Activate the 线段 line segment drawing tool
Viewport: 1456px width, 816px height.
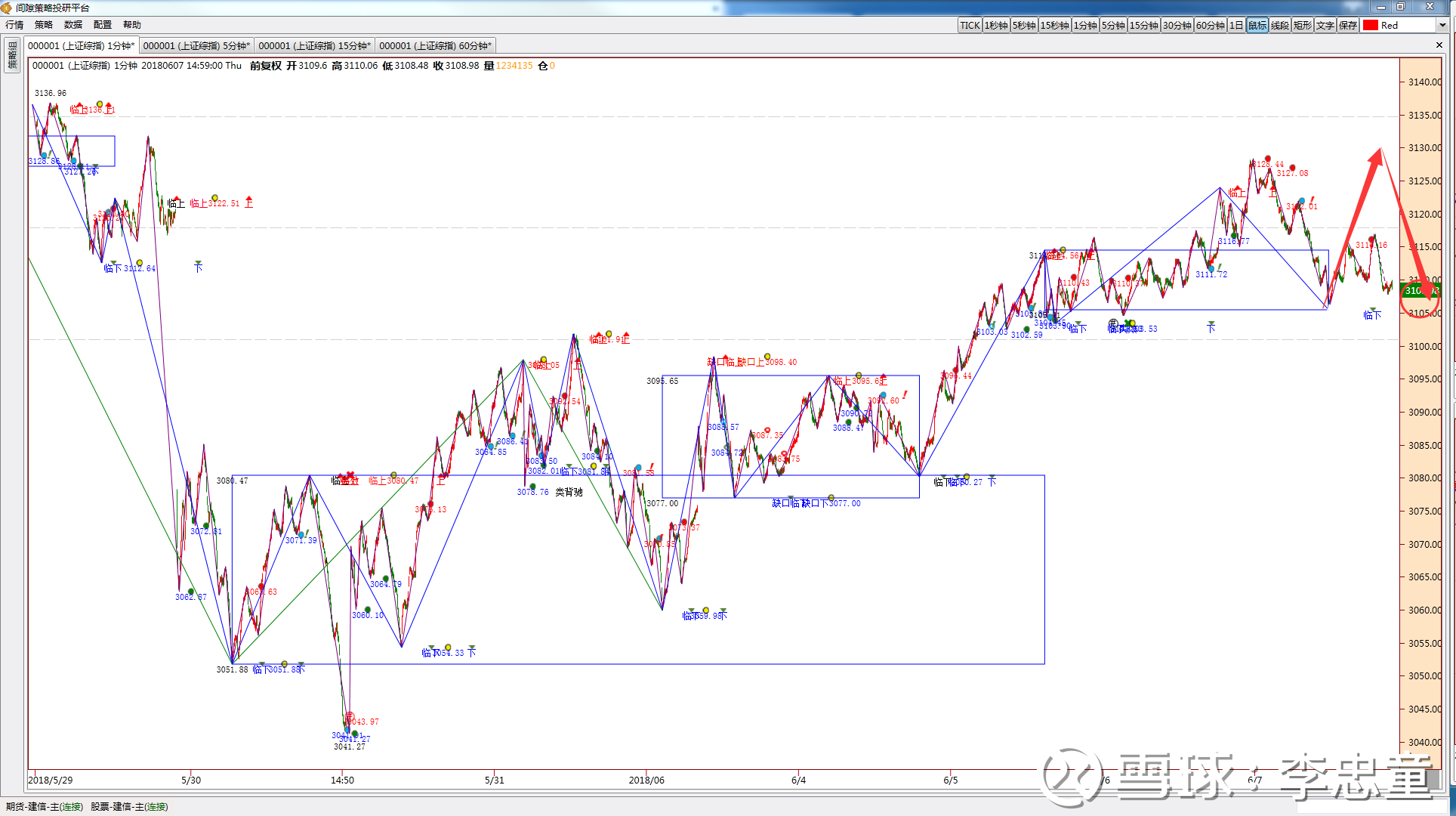1280,25
